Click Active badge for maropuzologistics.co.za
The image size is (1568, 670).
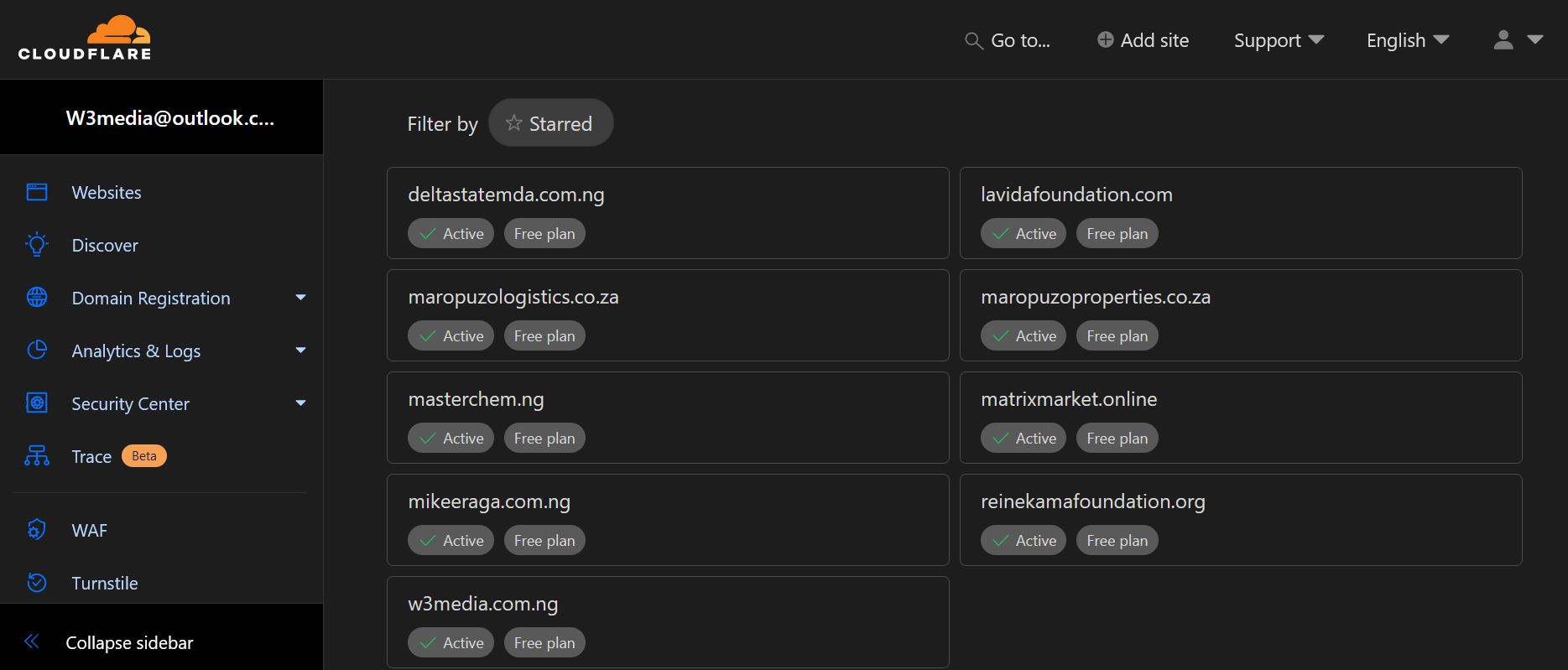pos(451,335)
